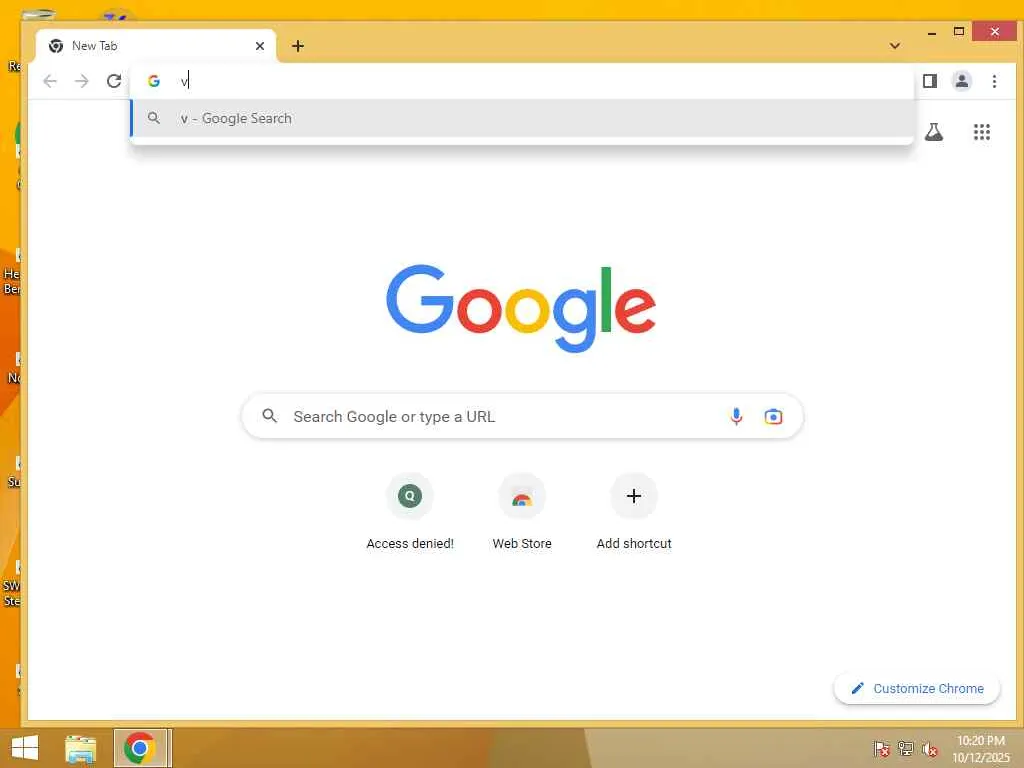Start voice search with the microphone icon
This screenshot has width=1024, height=768.
pos(736,416)
